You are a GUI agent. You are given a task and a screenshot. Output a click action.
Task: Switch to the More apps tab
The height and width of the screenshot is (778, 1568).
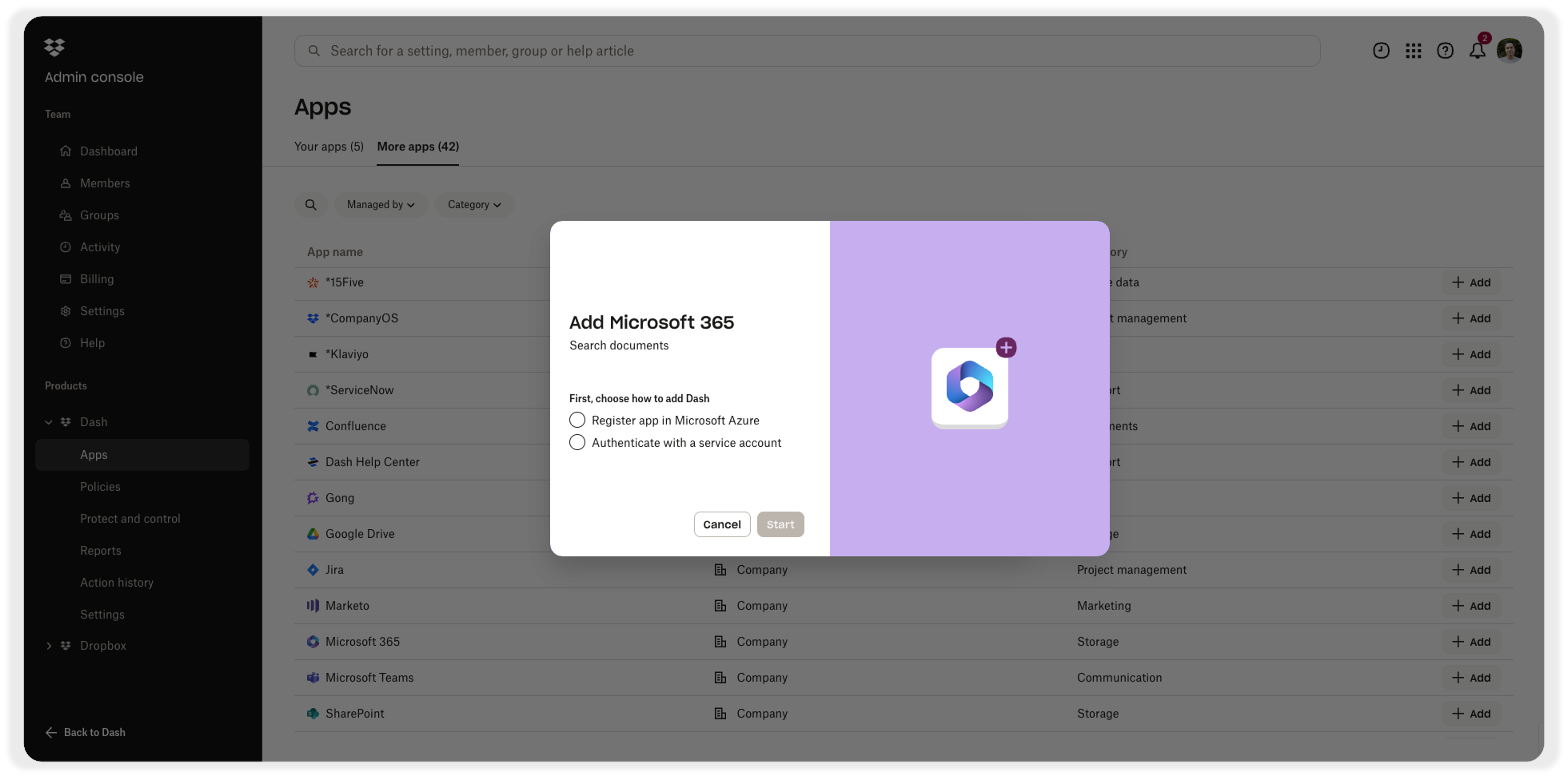(x=418, y=147)
